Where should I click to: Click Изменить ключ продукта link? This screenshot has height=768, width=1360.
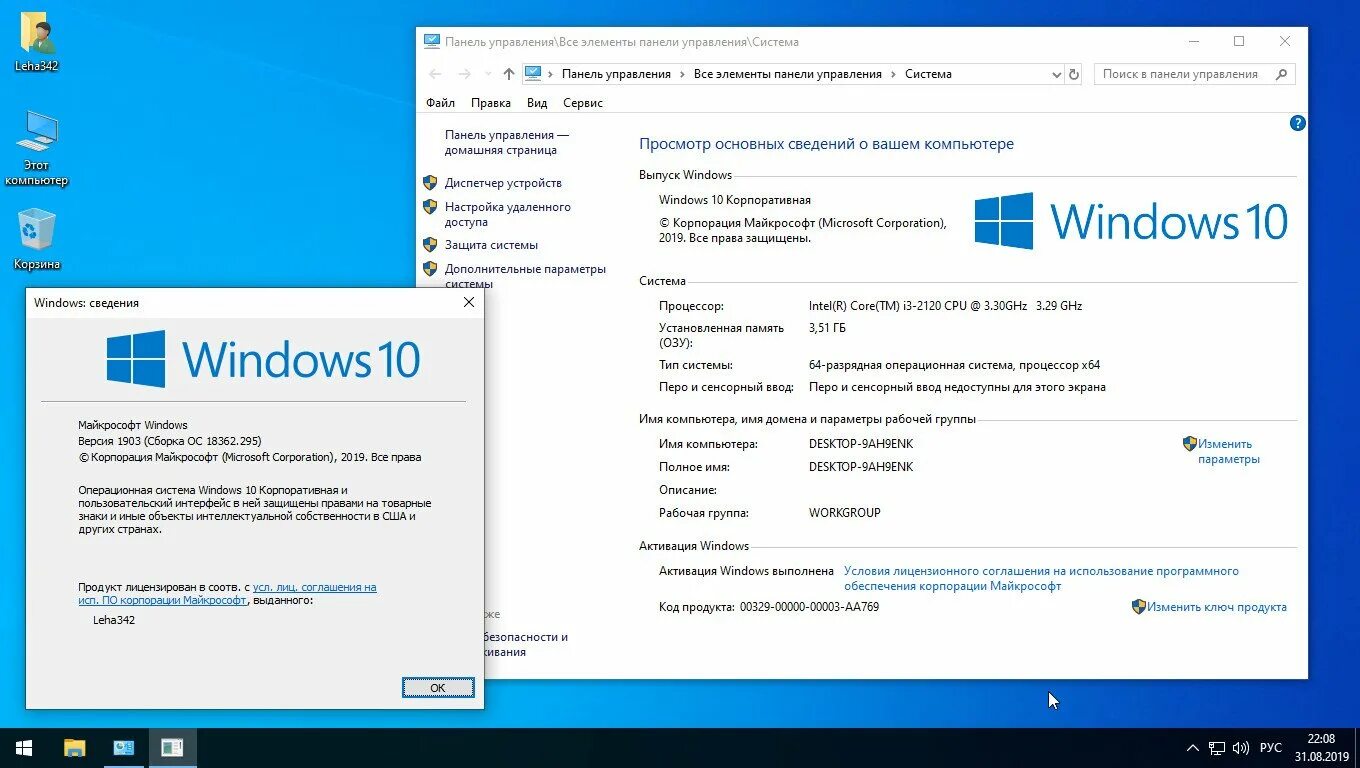click(1217, 607)
